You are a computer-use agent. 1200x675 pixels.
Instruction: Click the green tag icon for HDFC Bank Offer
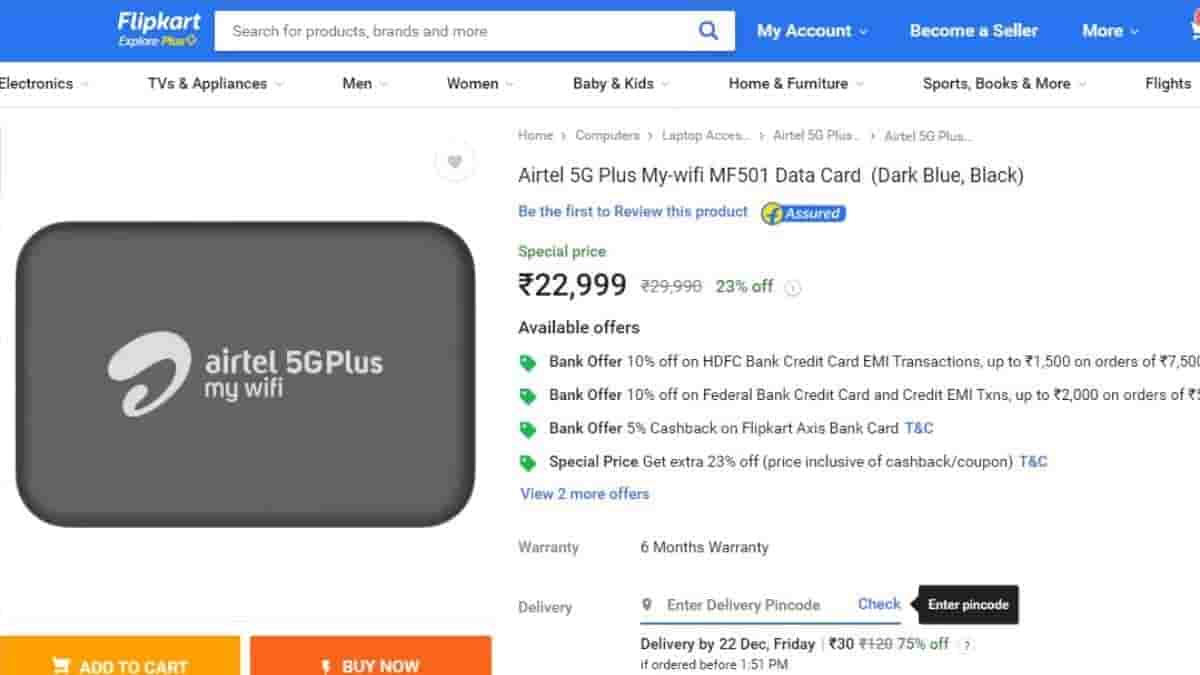click(528, 363)
